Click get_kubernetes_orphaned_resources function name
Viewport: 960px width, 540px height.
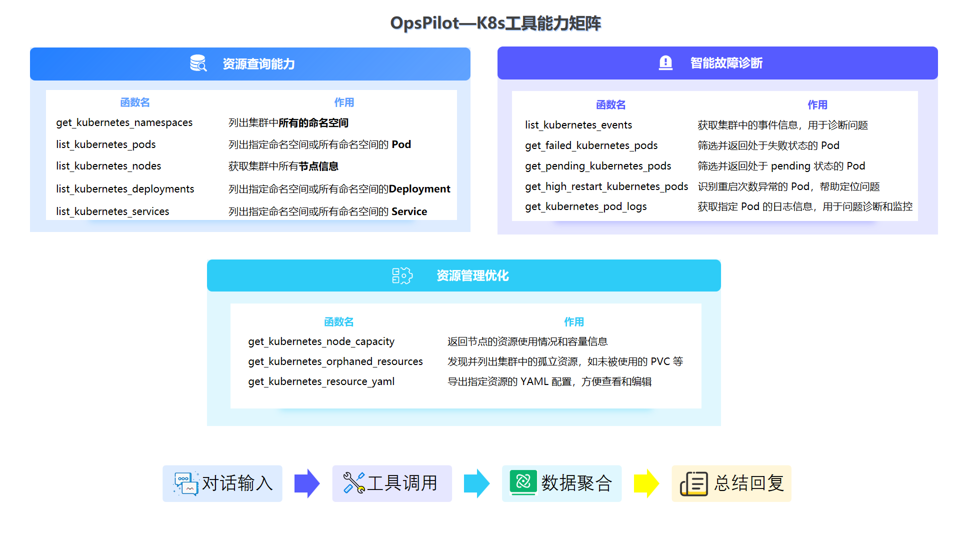(x=336, y=362)
